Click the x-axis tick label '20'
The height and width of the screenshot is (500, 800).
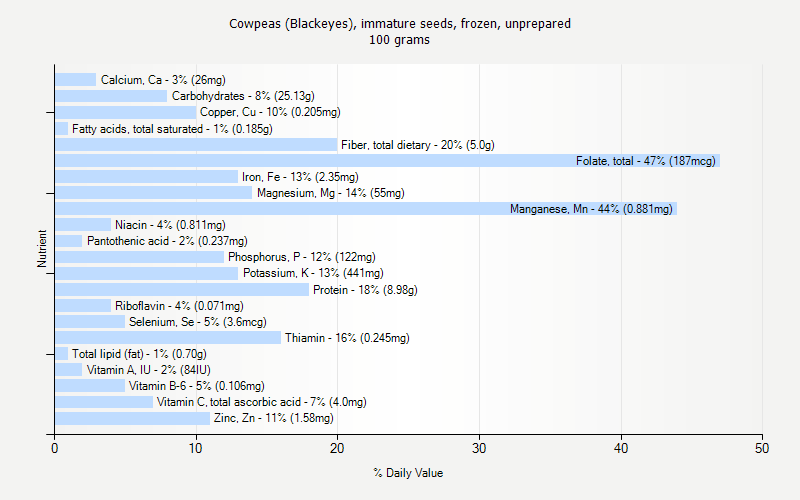click(337, 448)
